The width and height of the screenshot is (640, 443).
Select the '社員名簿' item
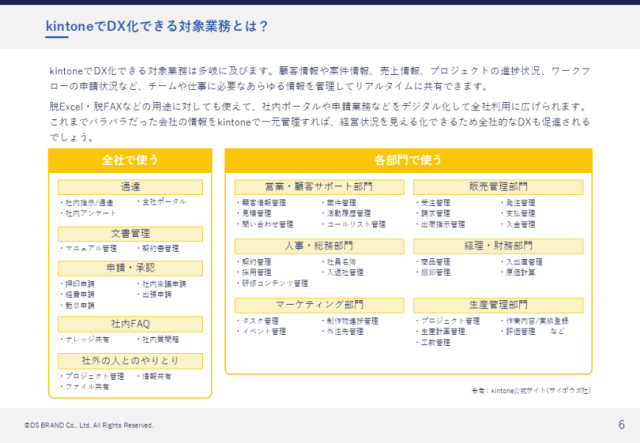[341, 262]
